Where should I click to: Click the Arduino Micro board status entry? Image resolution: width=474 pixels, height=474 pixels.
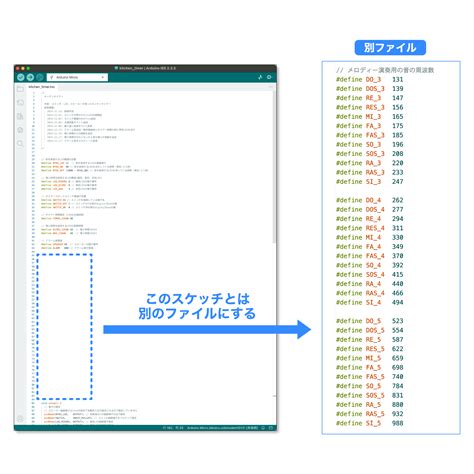(x=223, y=428)
